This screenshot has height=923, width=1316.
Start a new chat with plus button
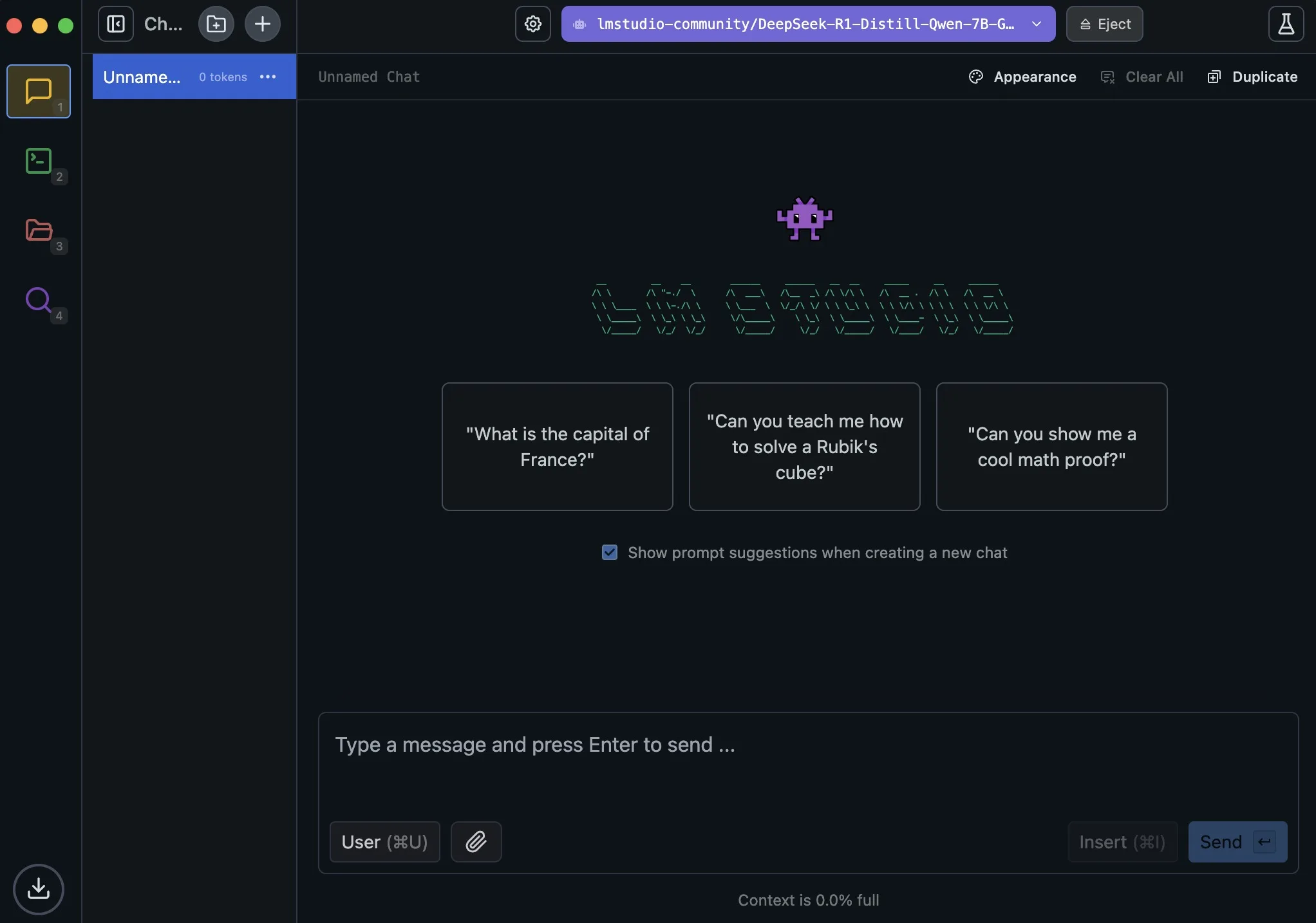(263, 24)
